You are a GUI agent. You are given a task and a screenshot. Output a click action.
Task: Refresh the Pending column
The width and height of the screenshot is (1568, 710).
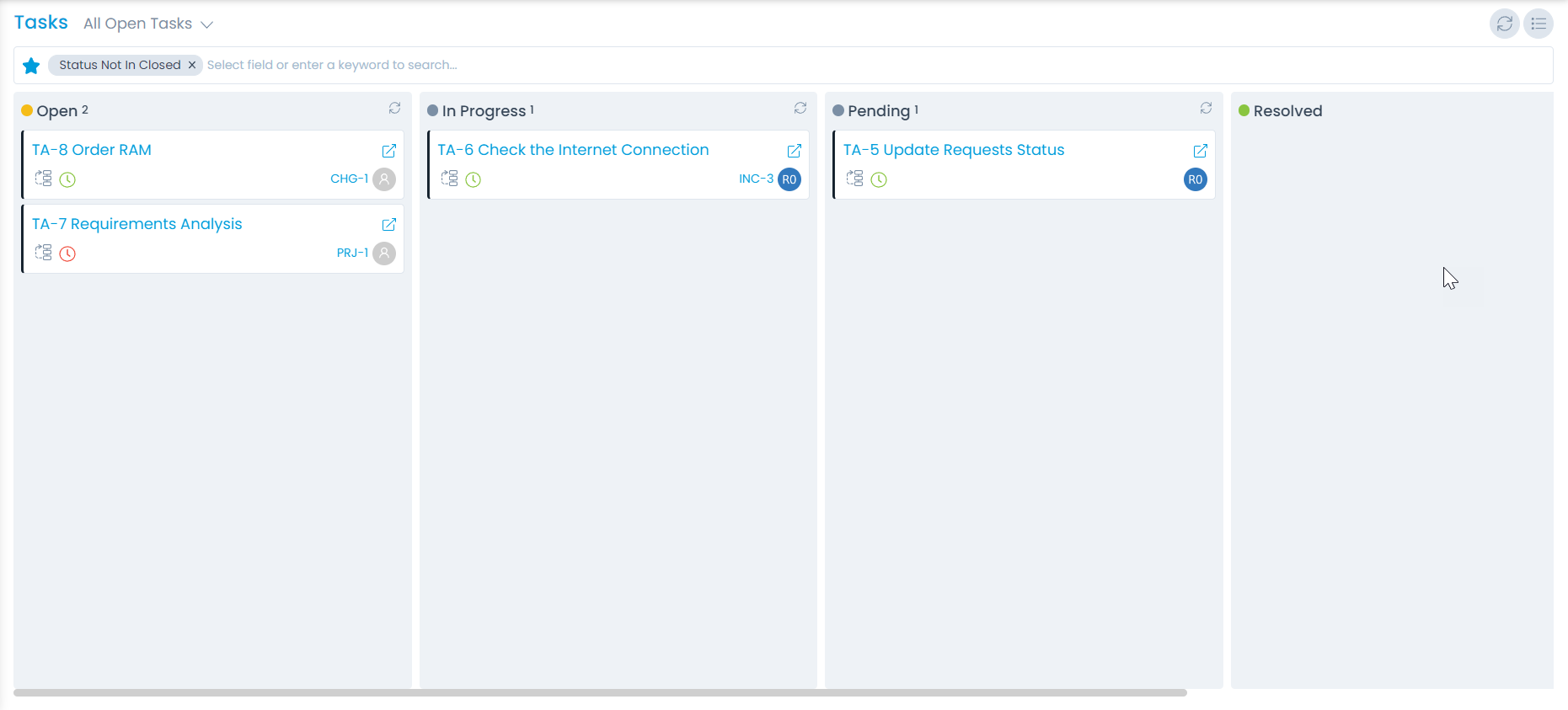[1206, 109]
